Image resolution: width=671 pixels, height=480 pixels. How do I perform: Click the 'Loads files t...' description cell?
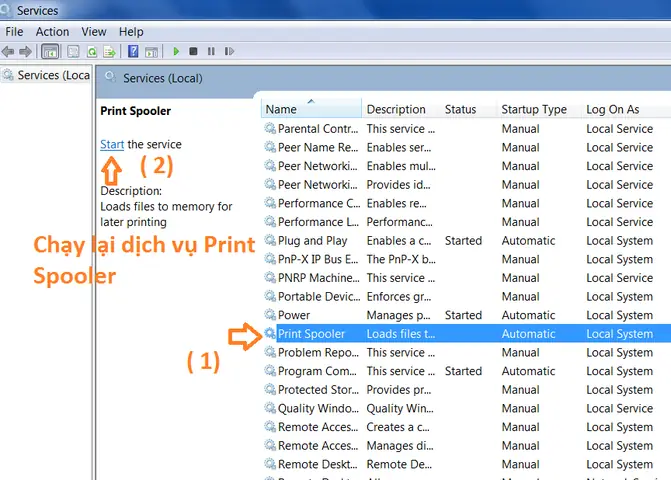(x=401, y=334)
